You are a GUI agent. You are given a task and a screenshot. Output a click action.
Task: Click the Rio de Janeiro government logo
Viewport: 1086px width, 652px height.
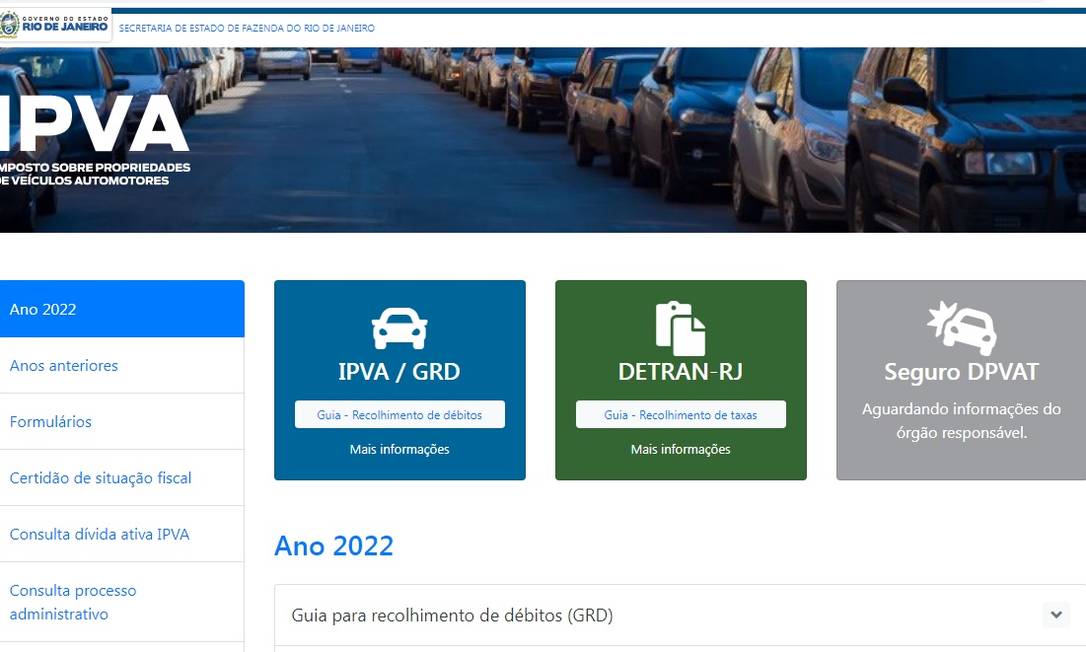tap(55, 25)
